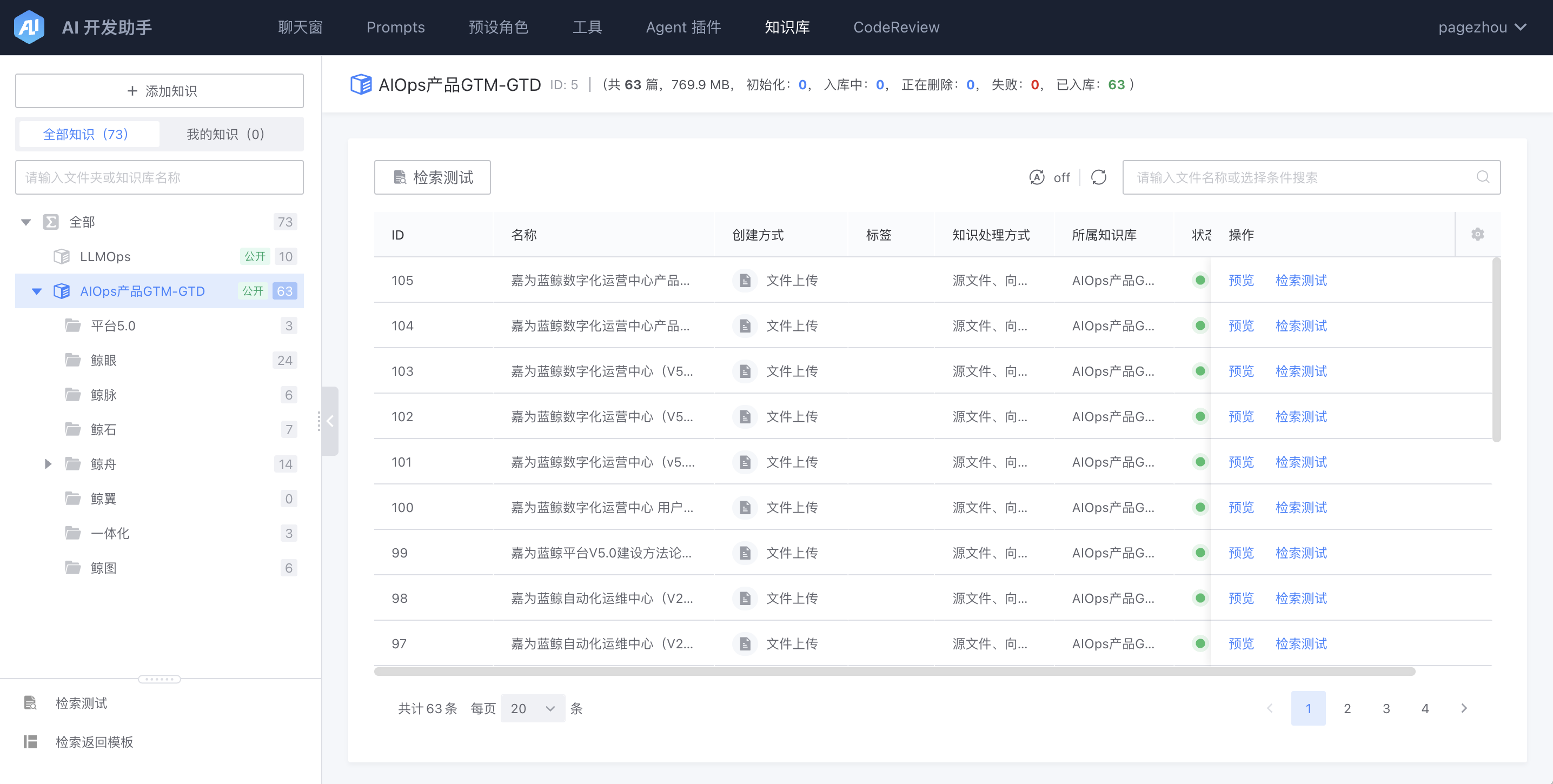Switch to the 我的知识 tab

[224, 134]
